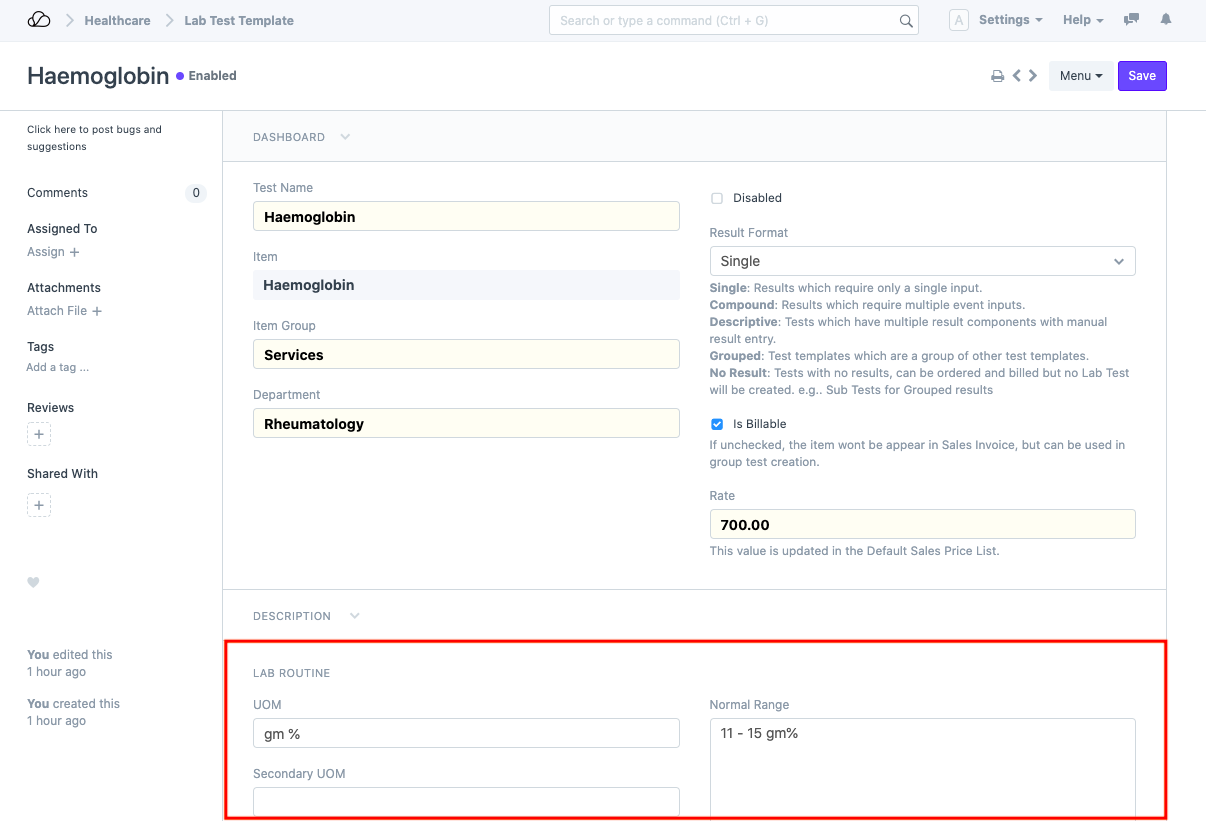The height and width of the screenshot is (821, 1206).
Task: Click the Healthcare breadcrumb link
Action: (x=117, y=20)
